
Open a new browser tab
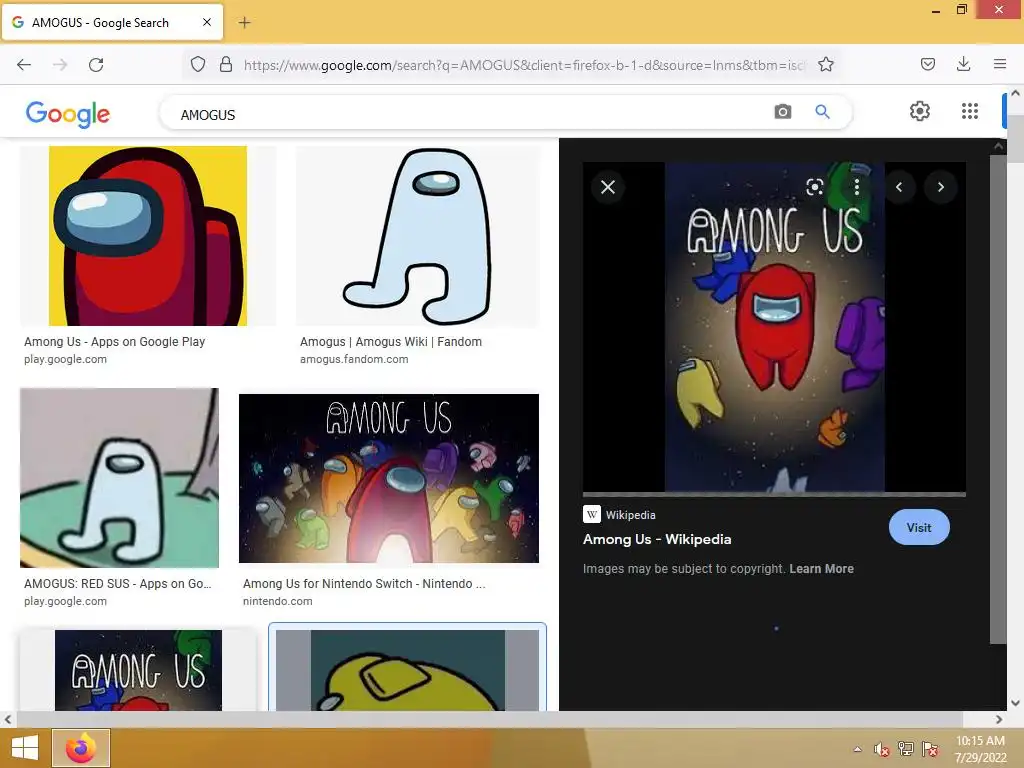[244, 23]
